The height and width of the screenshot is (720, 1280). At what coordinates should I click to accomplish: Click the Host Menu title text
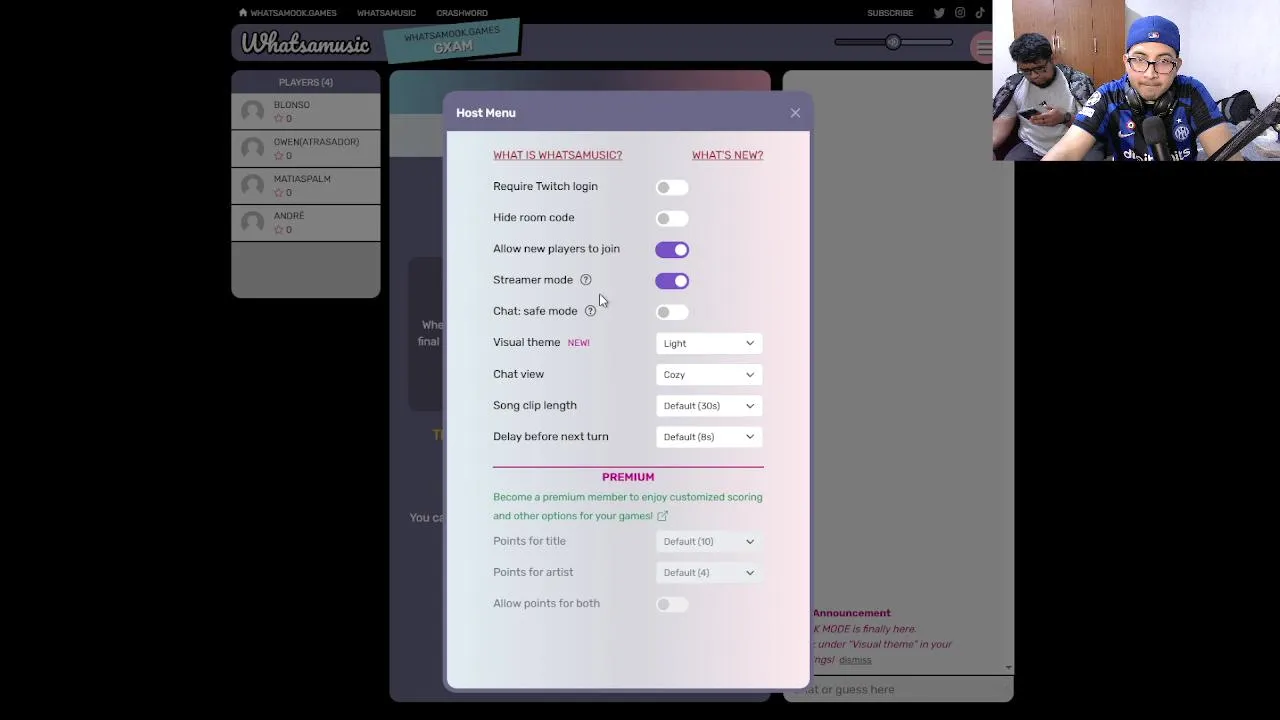486,113
